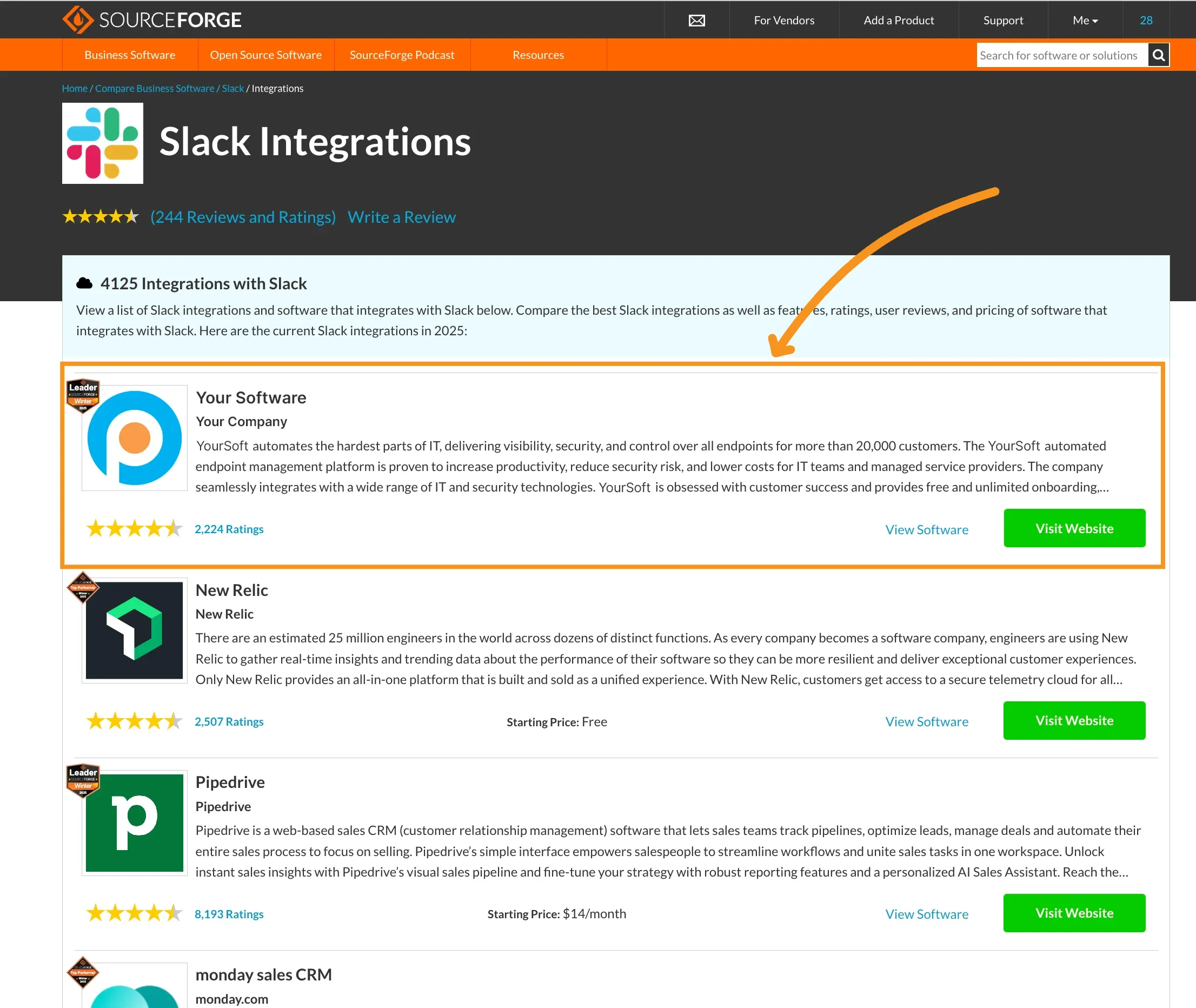The height and width of the screenshot is (1008, 1196).
Task: Open the mail envelope icon
Action: (696, 21)
